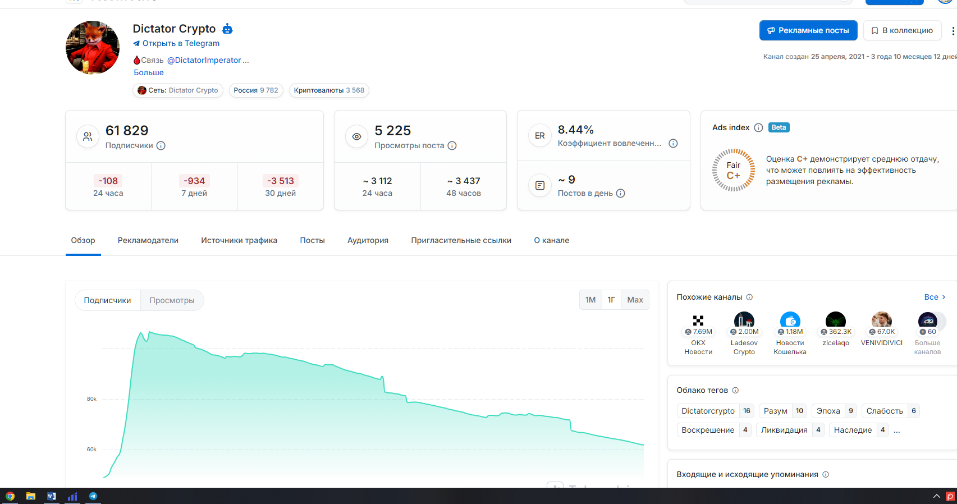This screenshot has height=504, width=957.
Task: Click the Beta badge
Action: coord(779,128)
